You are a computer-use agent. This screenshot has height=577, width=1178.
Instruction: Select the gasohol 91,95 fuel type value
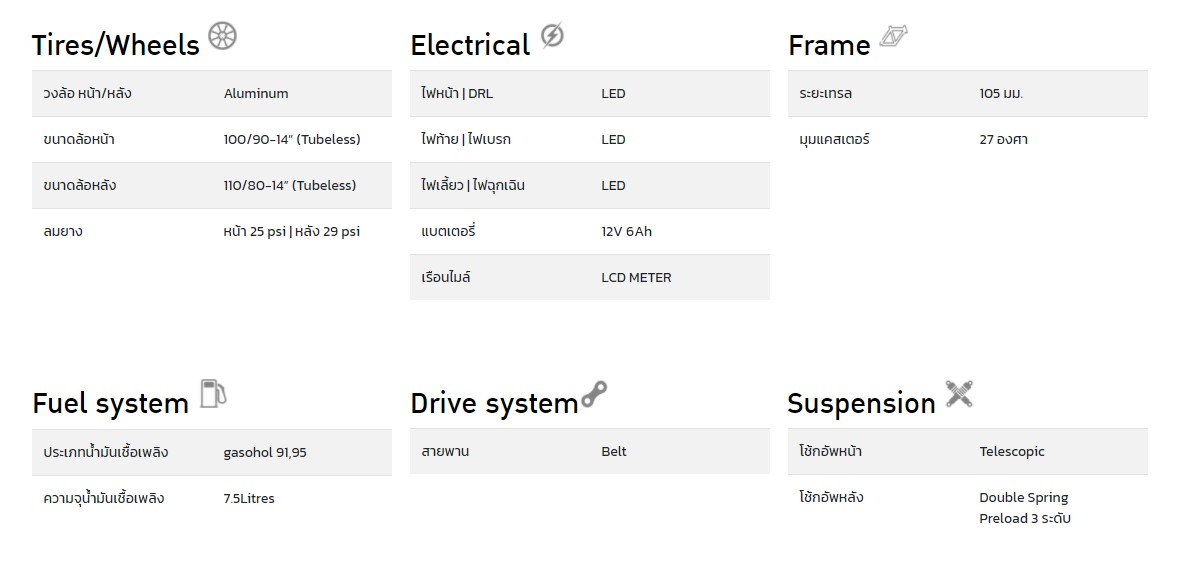(265, 452)
